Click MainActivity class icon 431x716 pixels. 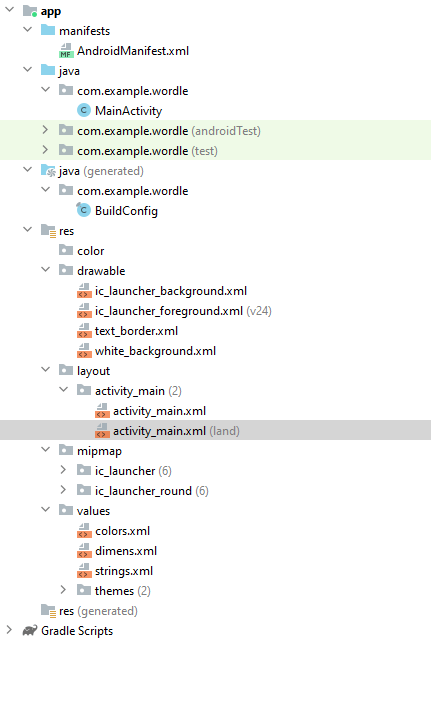[x=84, y=111]
